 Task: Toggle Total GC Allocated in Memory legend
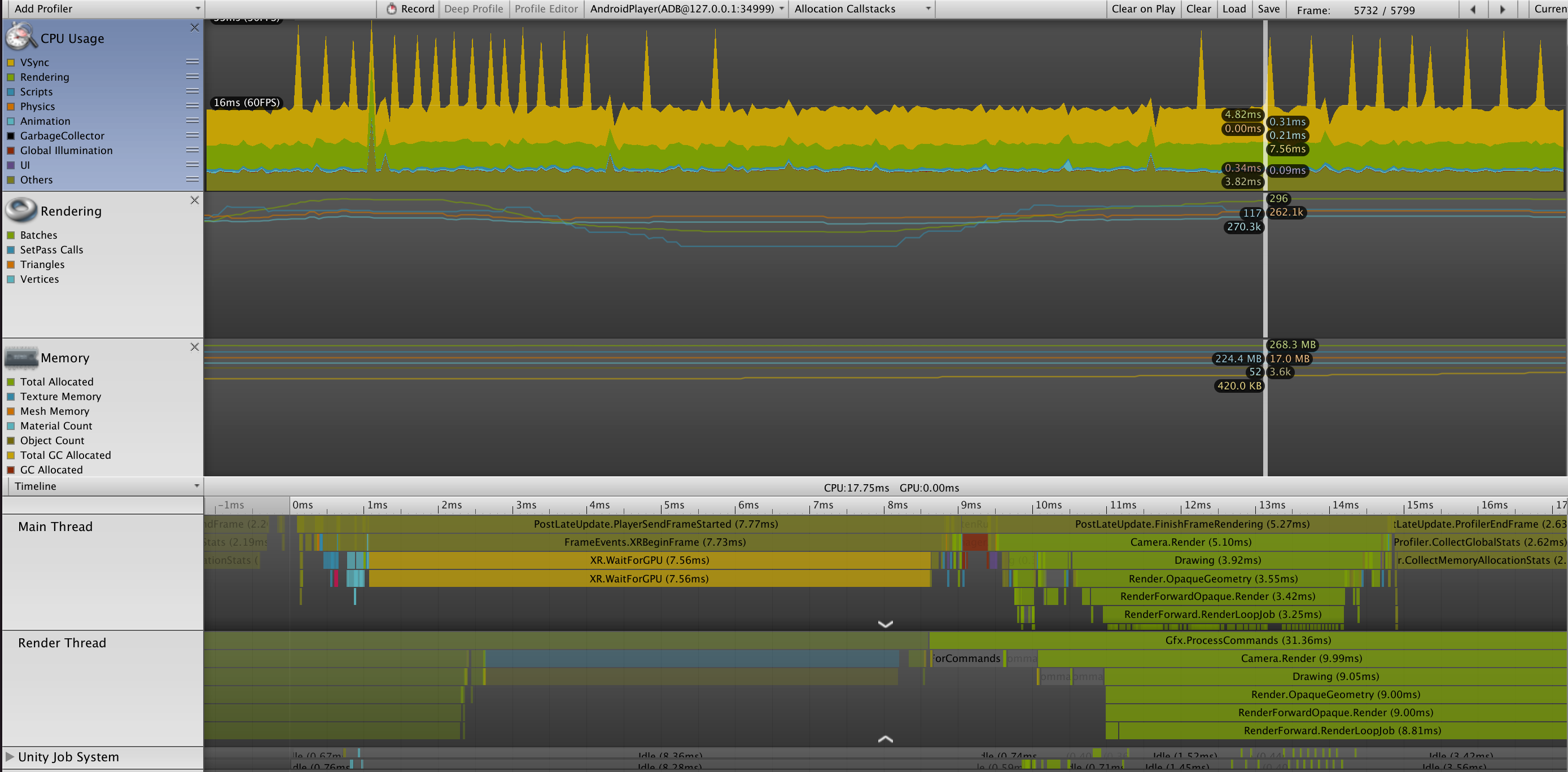click(10, 455)
